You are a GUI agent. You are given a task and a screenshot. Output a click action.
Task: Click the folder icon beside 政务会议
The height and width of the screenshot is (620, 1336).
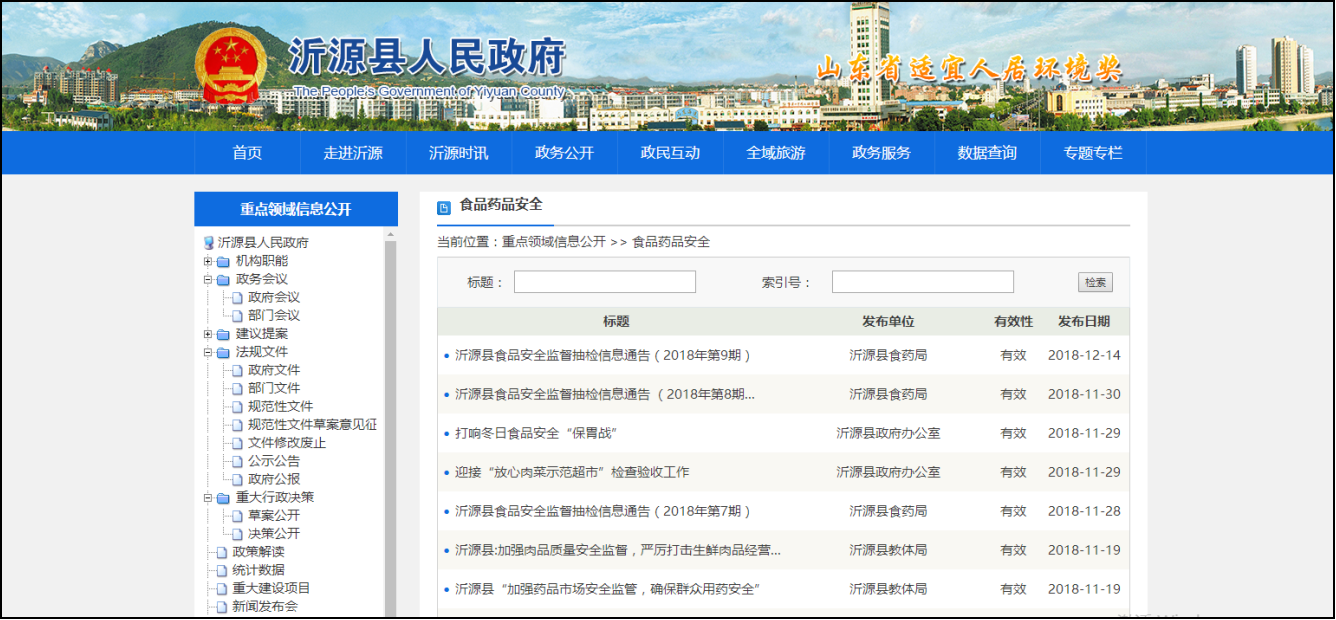[x=223, y=280]
